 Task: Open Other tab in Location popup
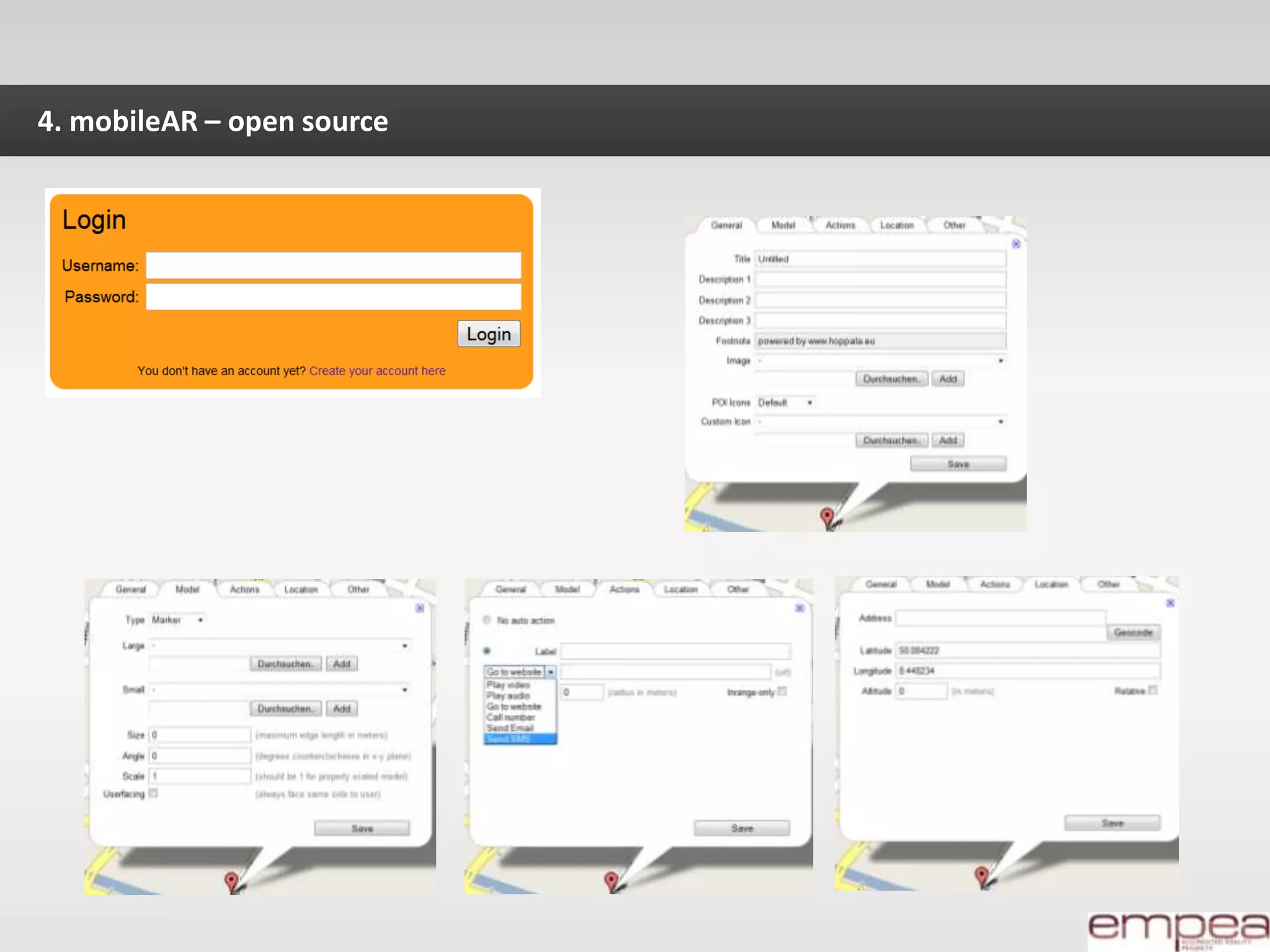[x=1108, y=584]
